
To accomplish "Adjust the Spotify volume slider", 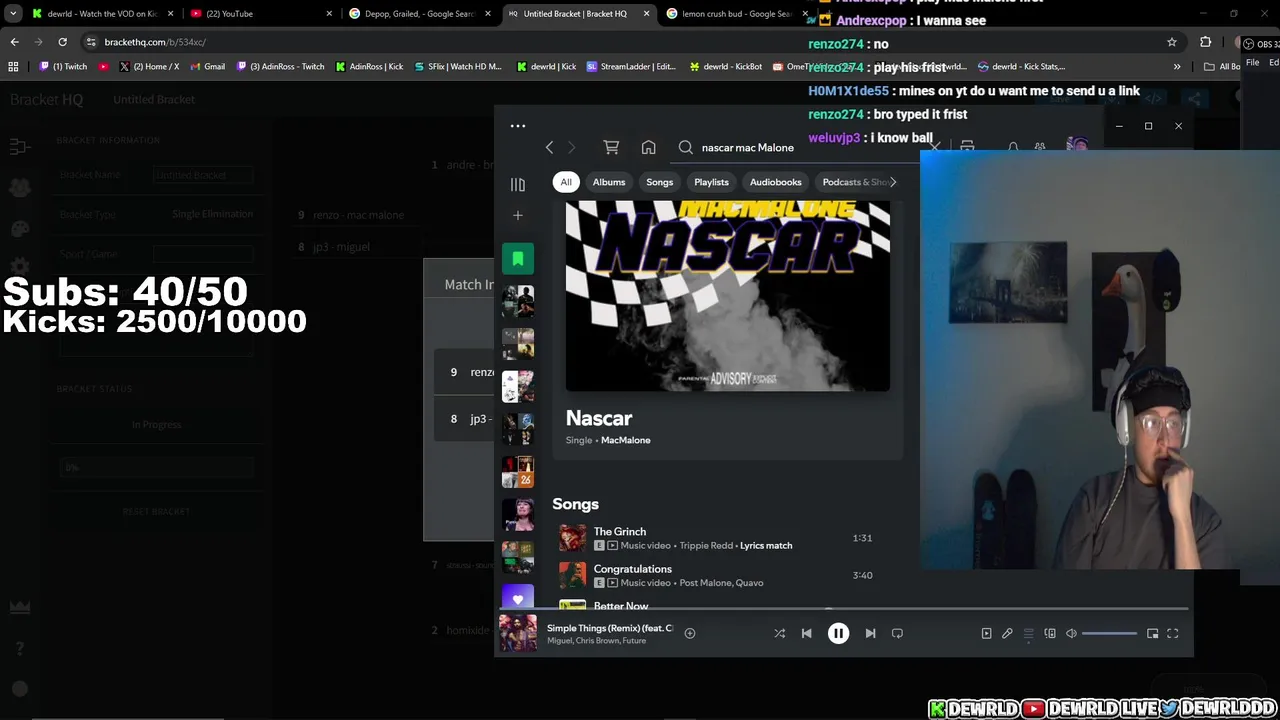I will click(1109, 633).
